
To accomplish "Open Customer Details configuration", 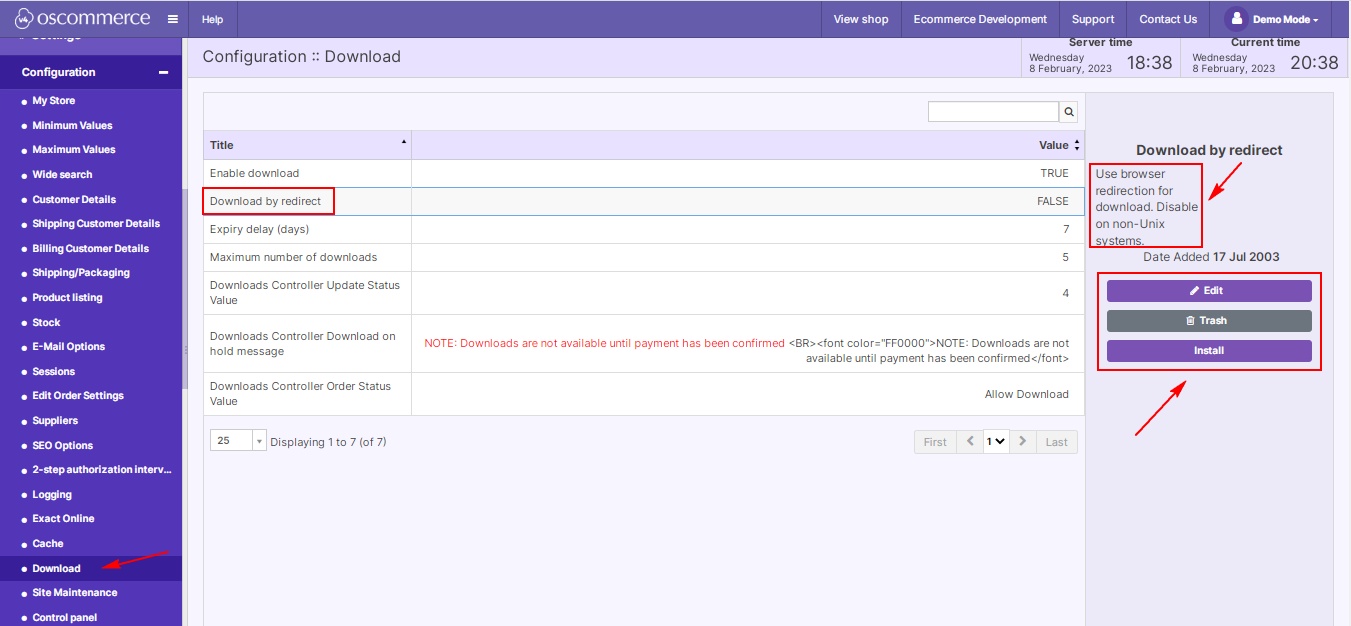I will [x=74, y=200].
